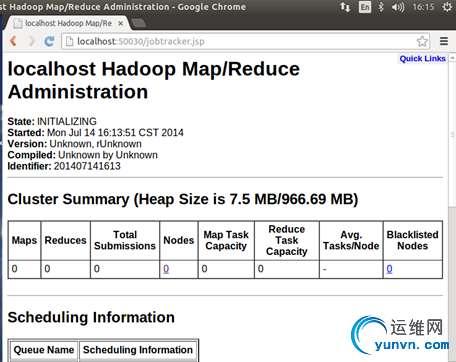Click the Maps value cell 0
This screenshot has height=362, width=456.
click(x=24, y=269)
